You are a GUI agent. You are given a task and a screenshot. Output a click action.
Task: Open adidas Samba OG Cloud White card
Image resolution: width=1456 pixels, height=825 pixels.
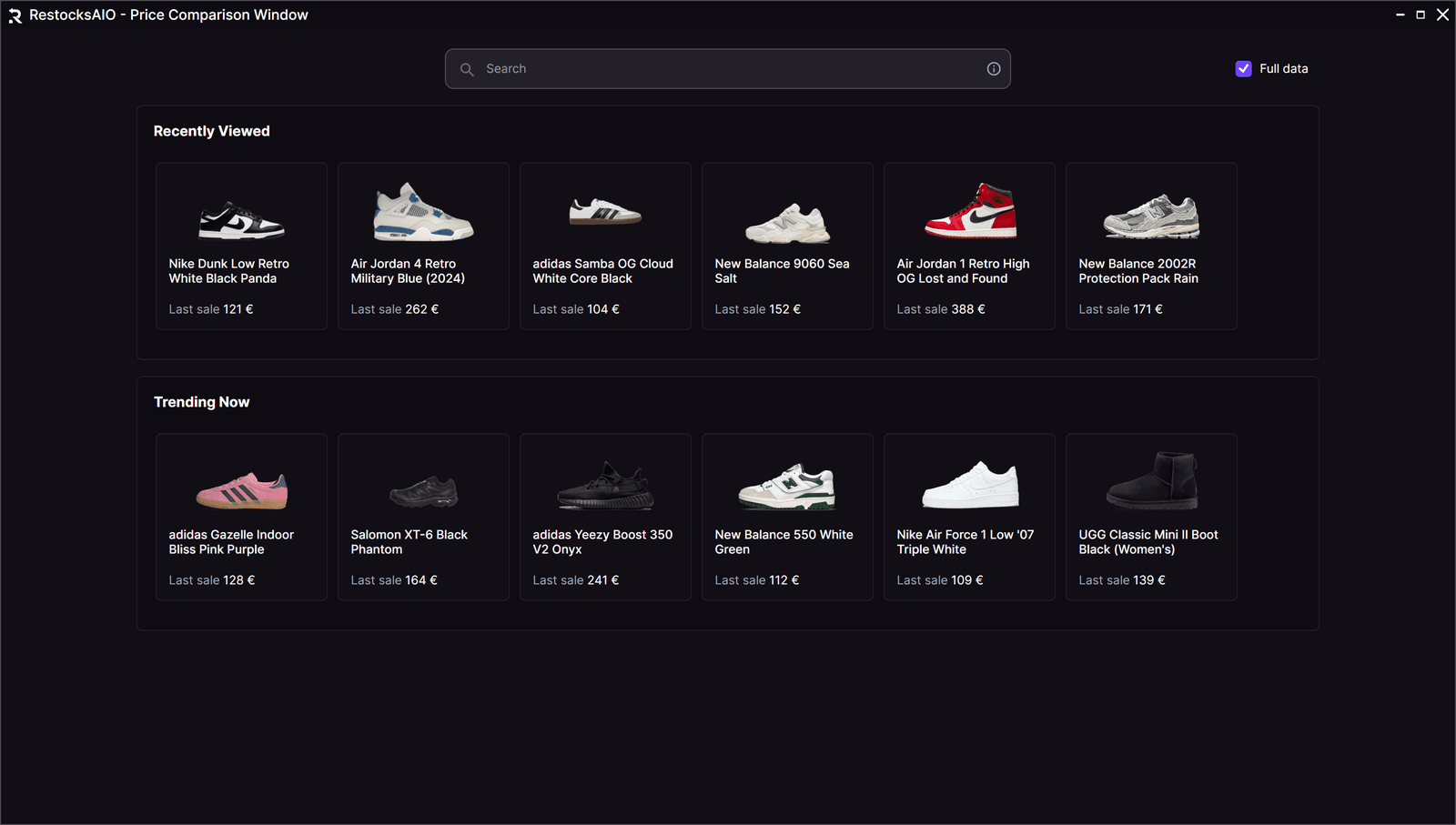[x=605, y=246]
